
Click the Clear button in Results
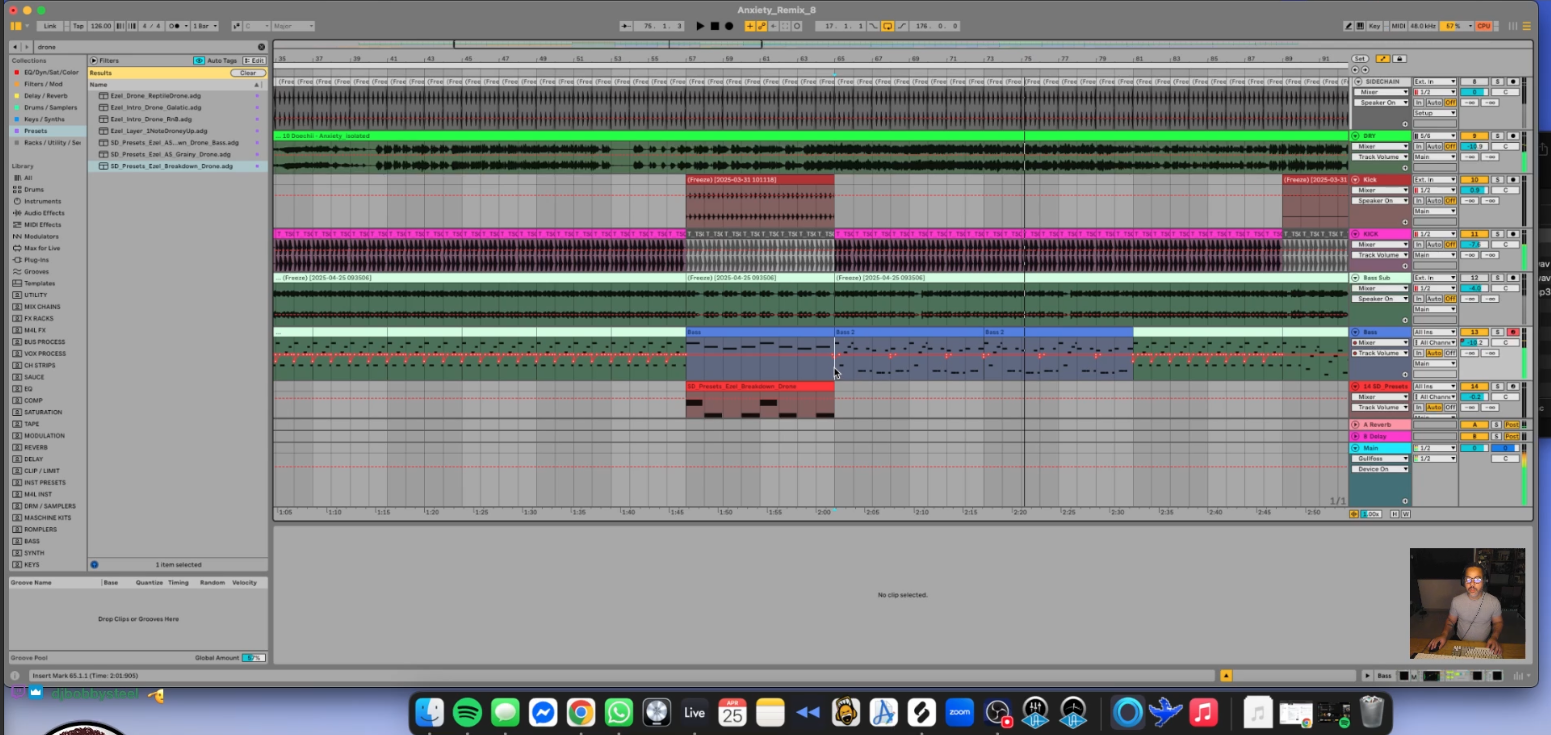click(x=247, y=73)
